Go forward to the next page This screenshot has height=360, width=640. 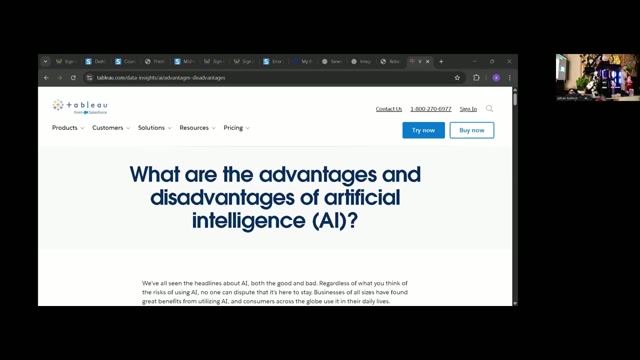(x=60, y=78)
